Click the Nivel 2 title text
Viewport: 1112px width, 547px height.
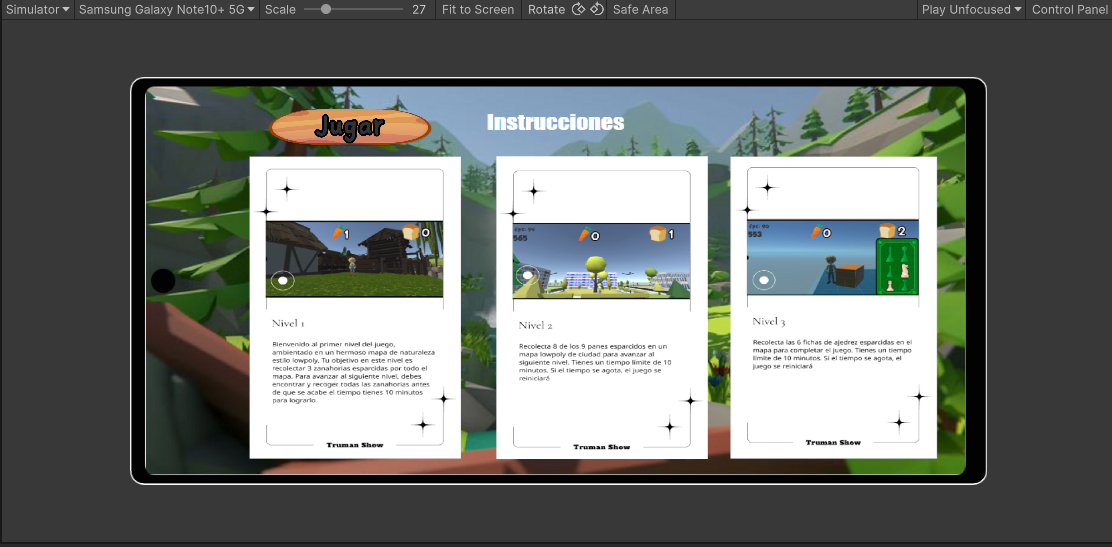535,326
